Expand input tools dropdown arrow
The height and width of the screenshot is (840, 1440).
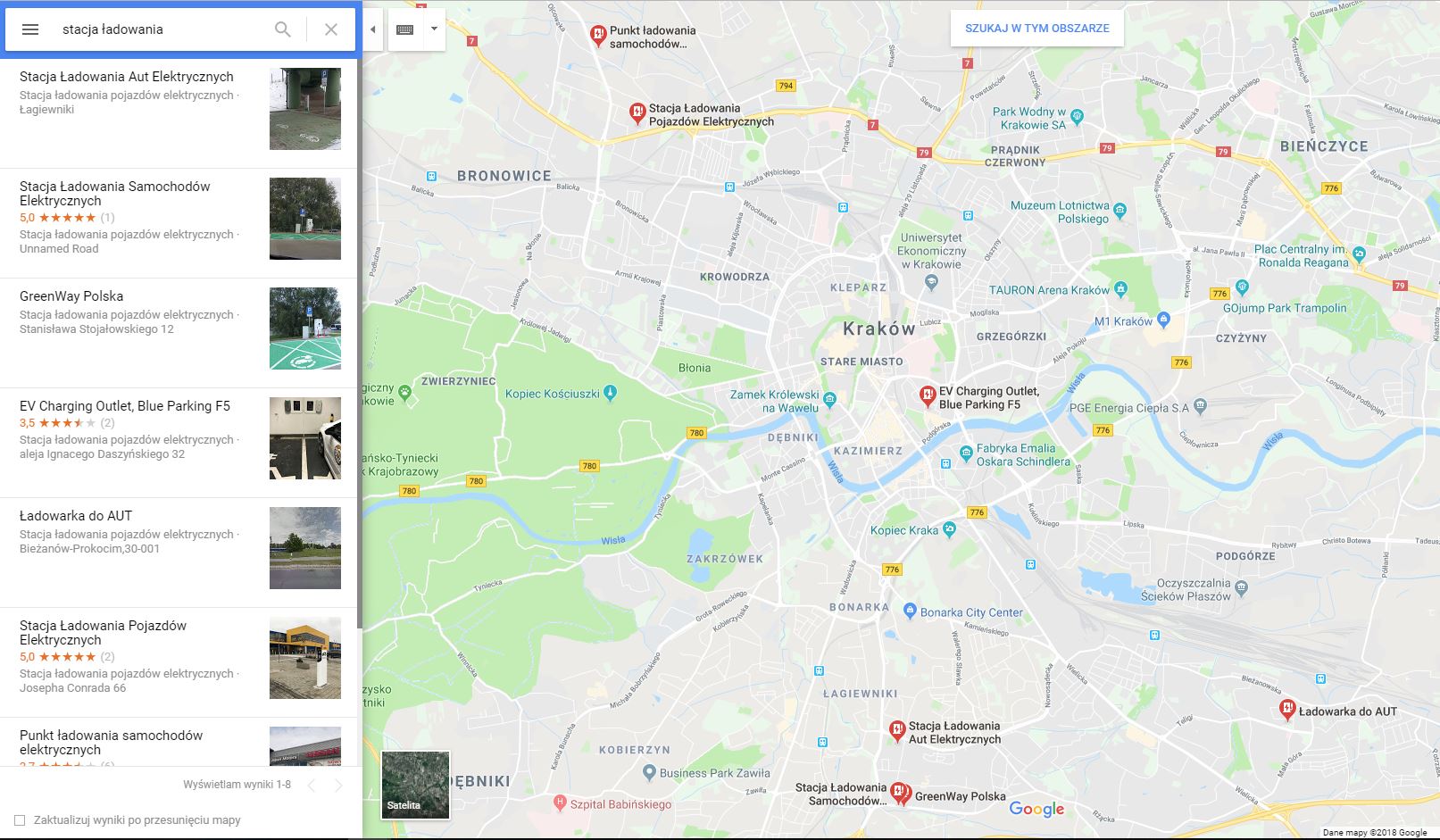pos(434,29)
